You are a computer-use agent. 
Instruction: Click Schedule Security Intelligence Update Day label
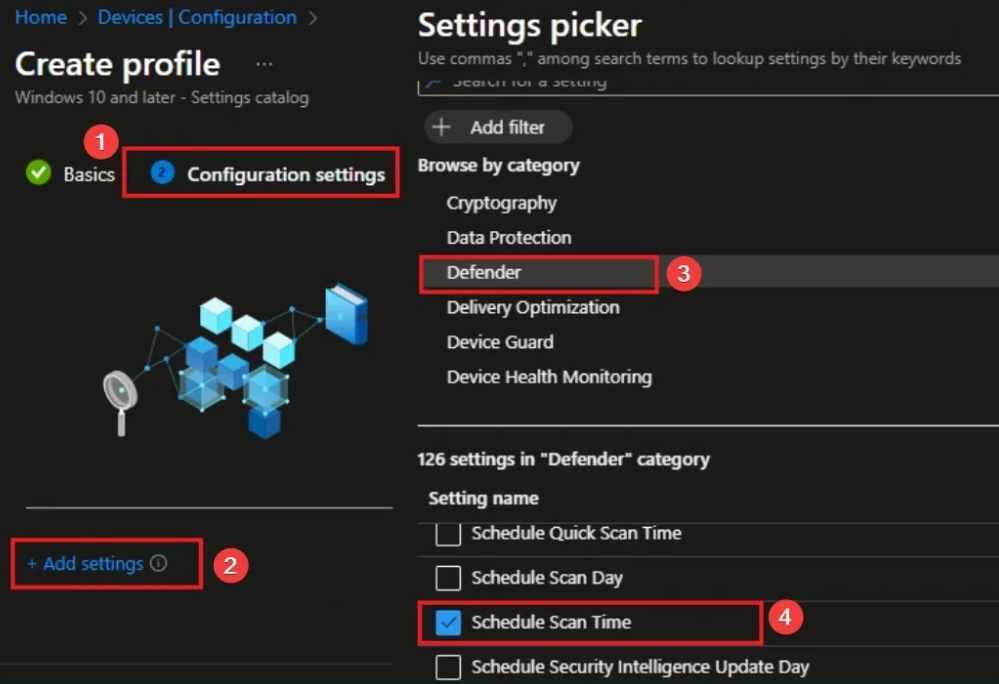coord(640,667)
